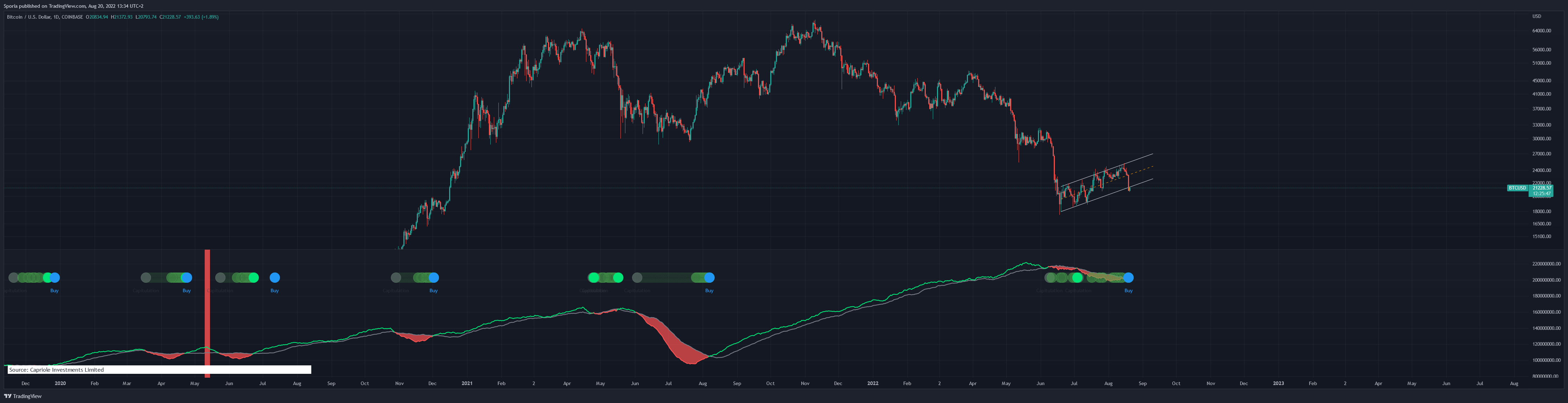1568x403 pixels.
Task: Click the standalone blue dot without green trail
Action: [274, 277]
